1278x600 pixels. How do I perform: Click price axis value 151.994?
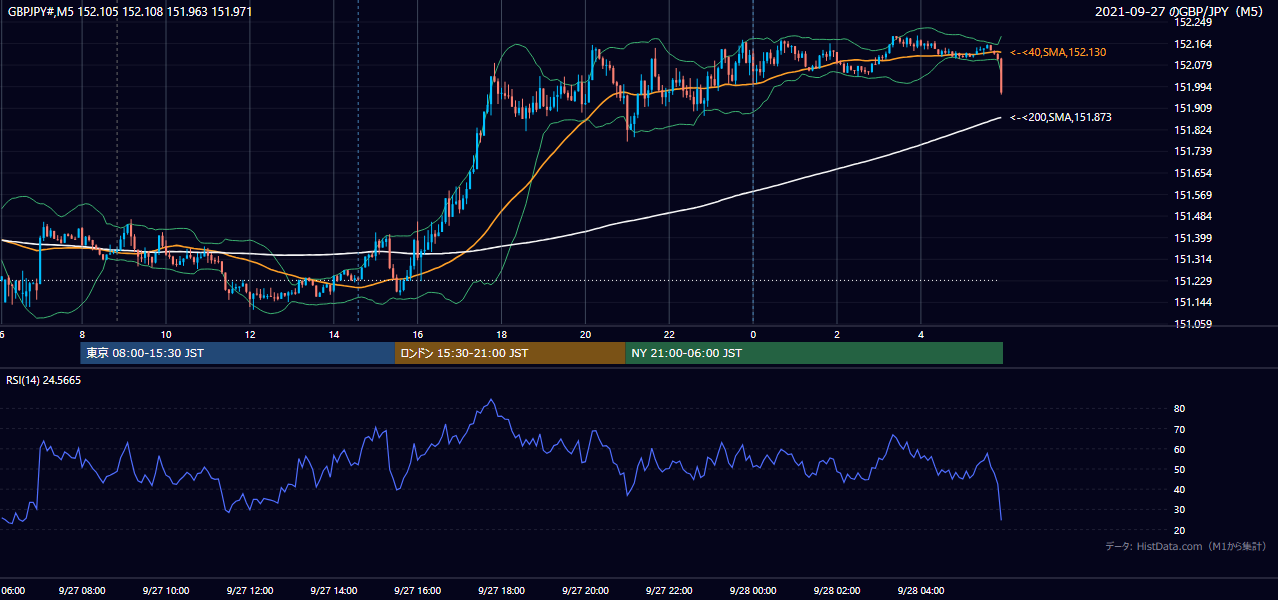point(1192,87)
